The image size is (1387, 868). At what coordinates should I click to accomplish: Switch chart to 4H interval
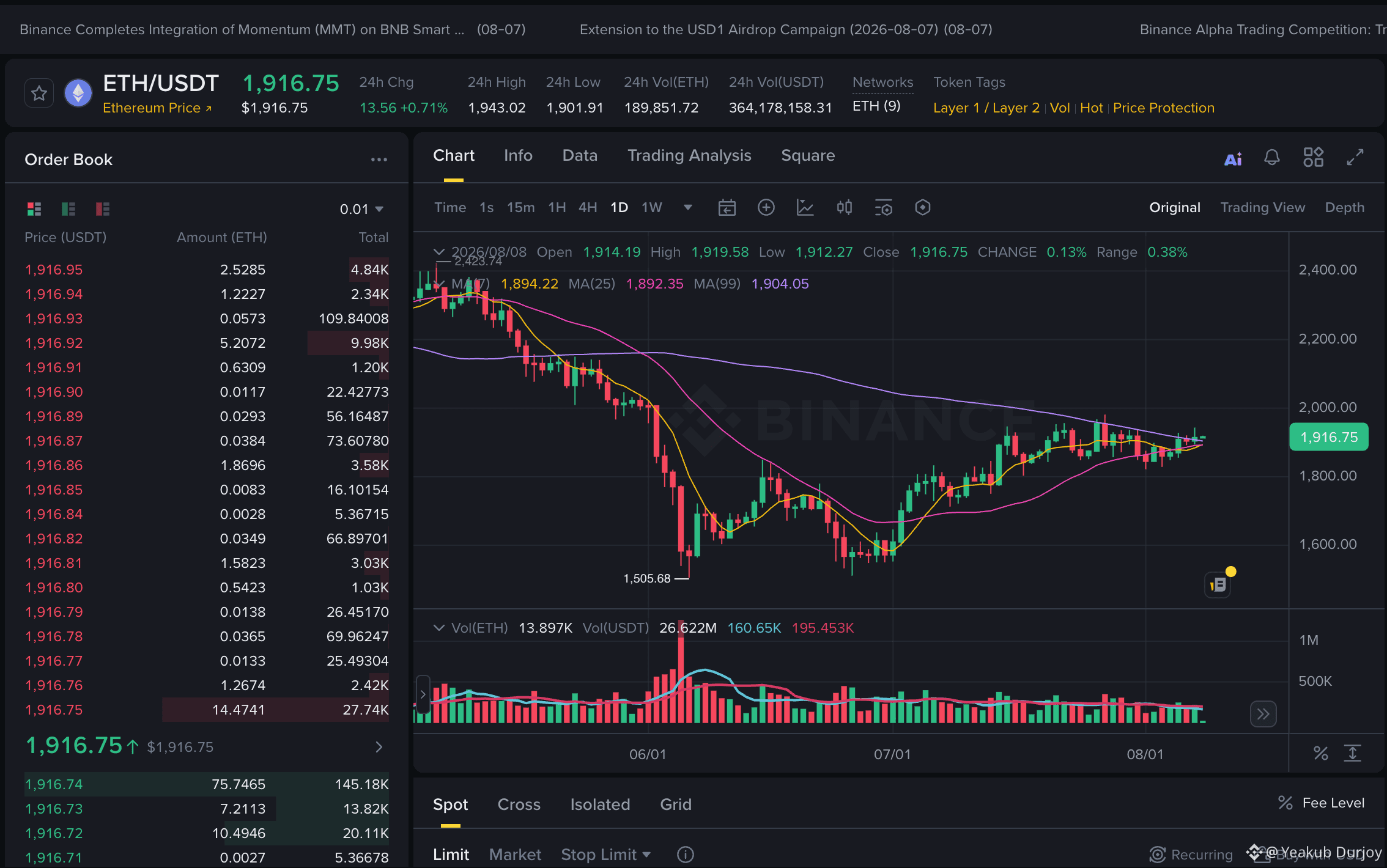pos(588,207)
